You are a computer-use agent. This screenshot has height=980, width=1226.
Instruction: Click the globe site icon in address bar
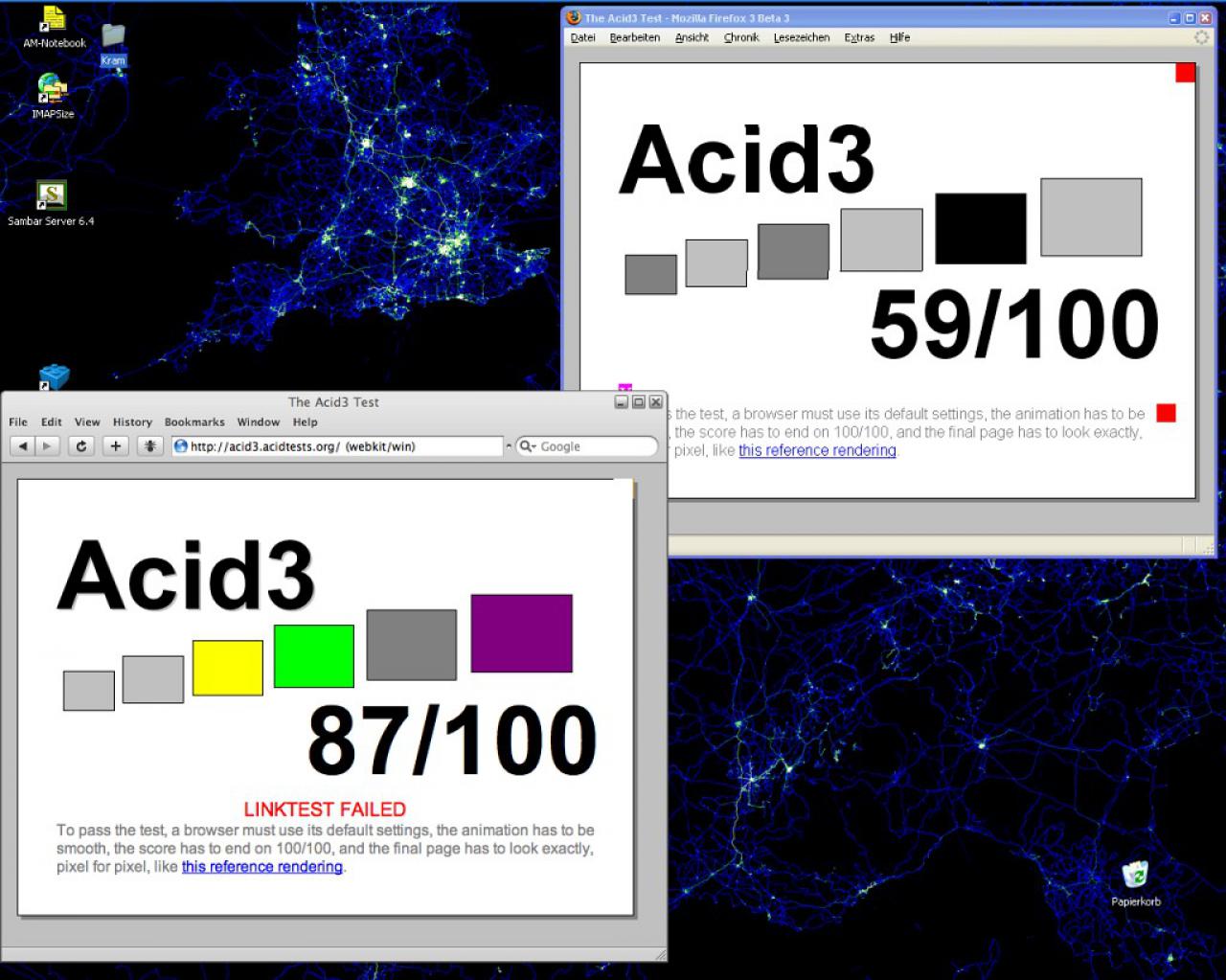pos(180,445)
